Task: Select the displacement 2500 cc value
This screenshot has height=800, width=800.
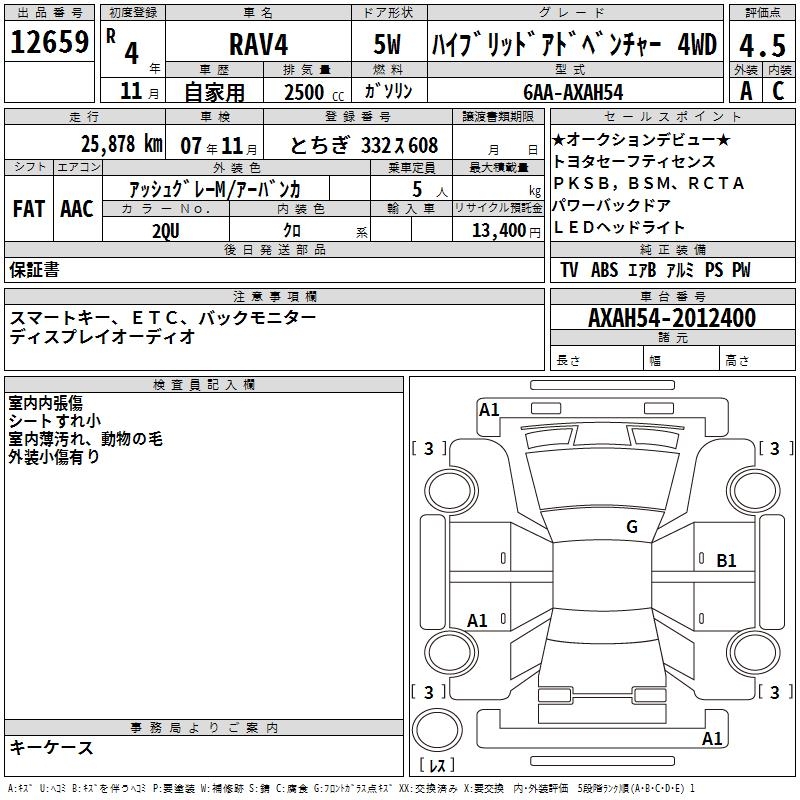Action: click(314, 93)
